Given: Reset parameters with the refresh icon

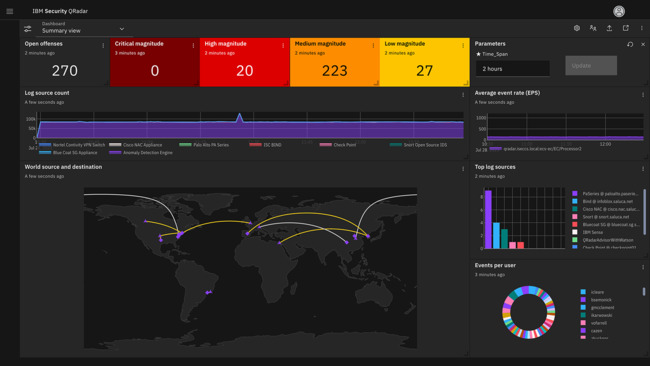Looking at the screenshot, I should (630, 44).
